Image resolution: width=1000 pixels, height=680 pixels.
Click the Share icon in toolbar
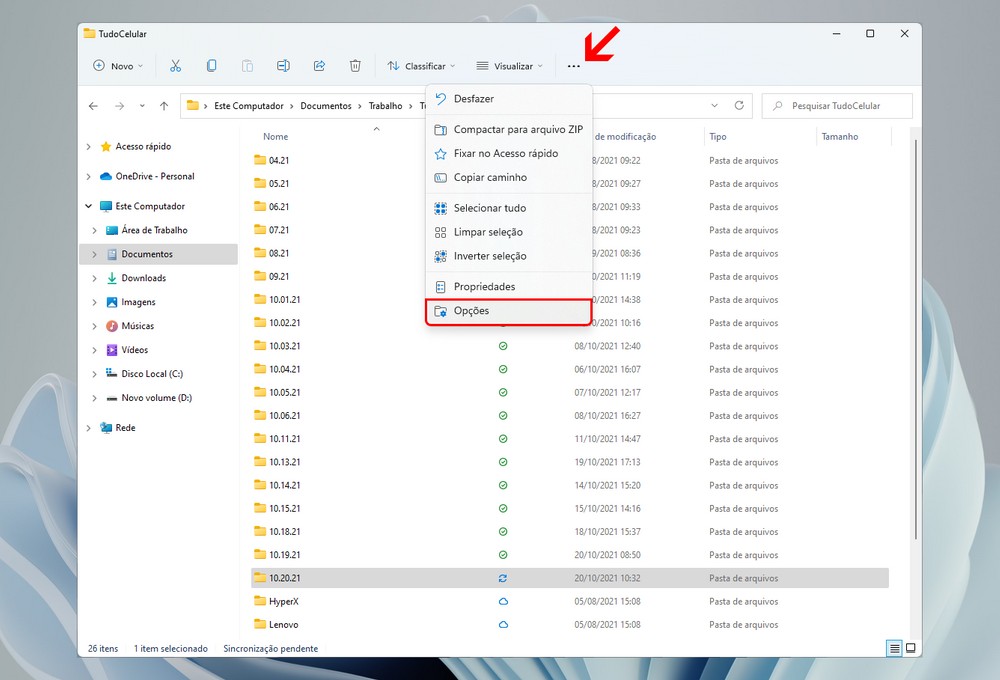pyautogui.click(x=320, y=66)
